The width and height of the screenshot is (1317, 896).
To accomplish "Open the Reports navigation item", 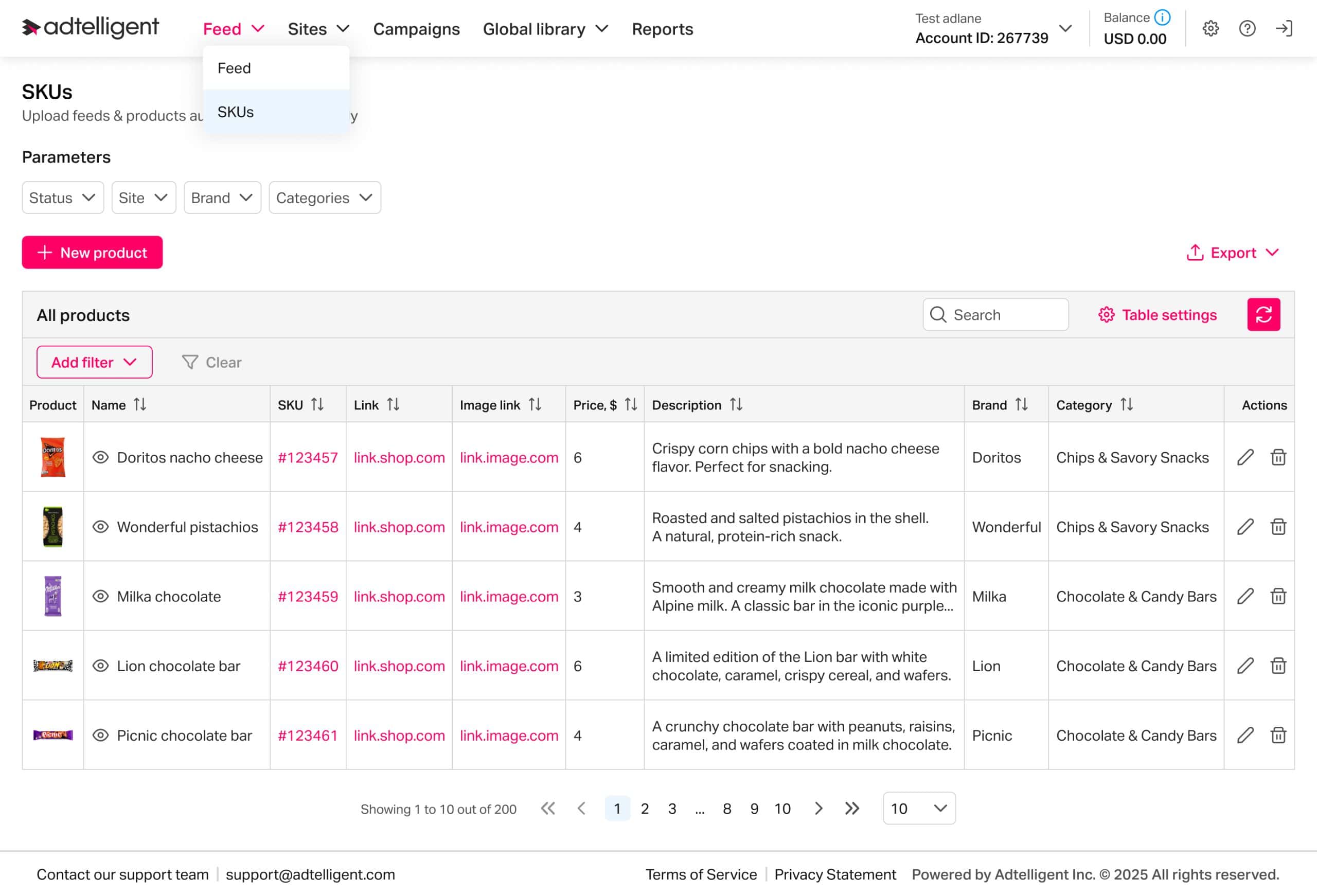I will [x=662, y=29].
